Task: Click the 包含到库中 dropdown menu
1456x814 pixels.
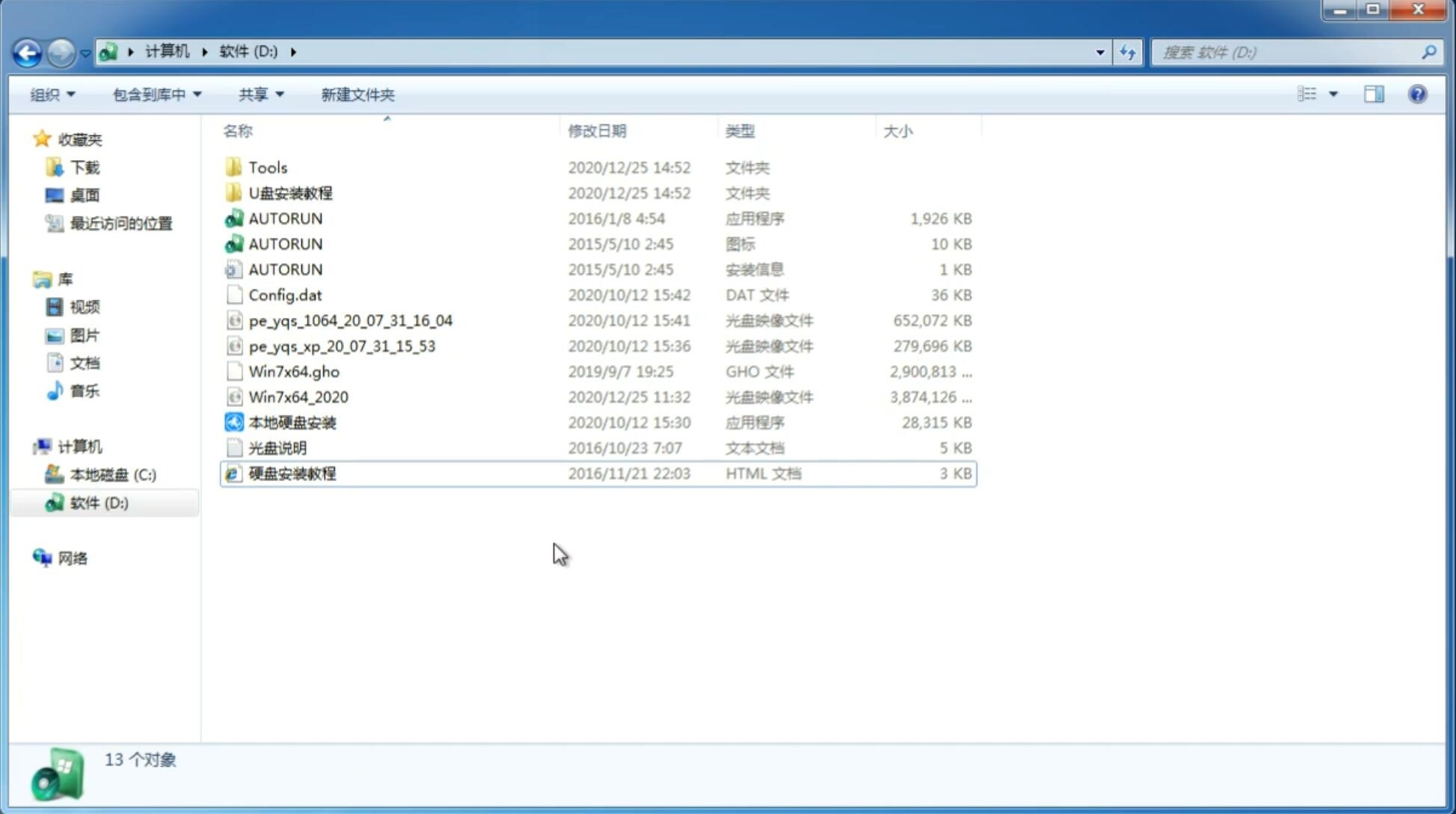Action: coord(155,94)
